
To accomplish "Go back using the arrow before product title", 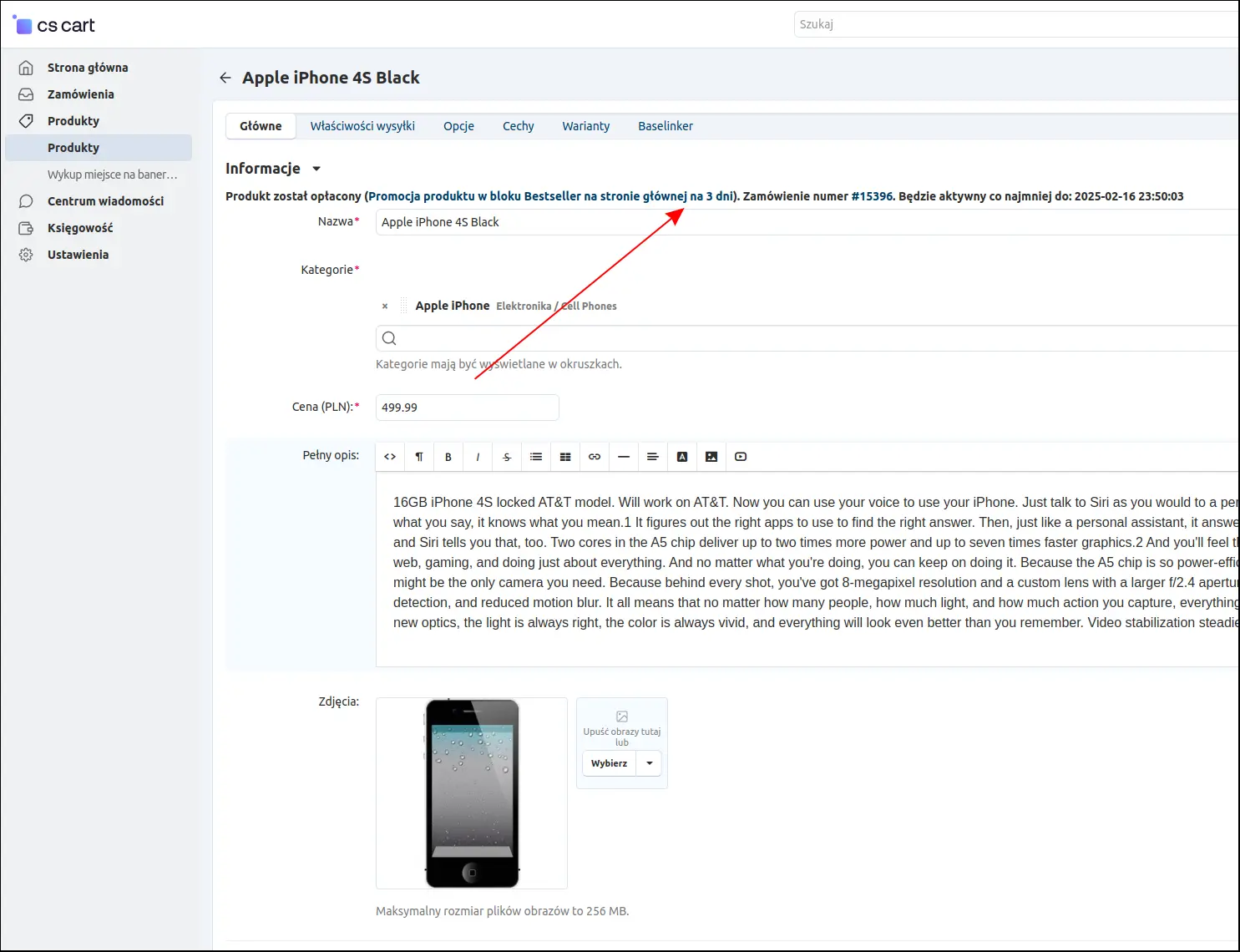I will 225,78.
